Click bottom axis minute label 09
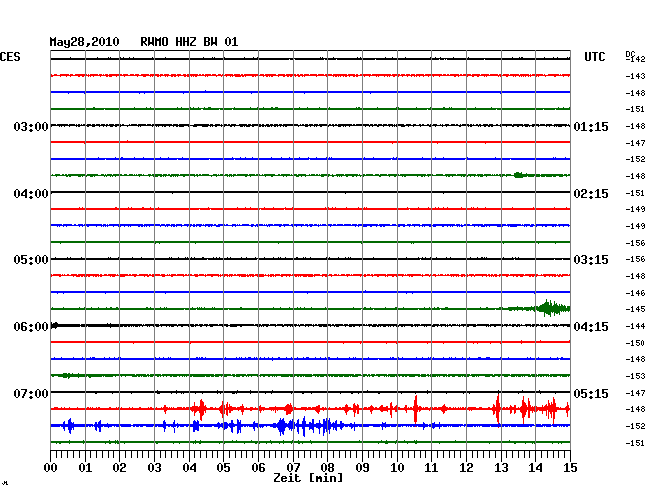The image size is (650, 494). [x=362, y=468]
